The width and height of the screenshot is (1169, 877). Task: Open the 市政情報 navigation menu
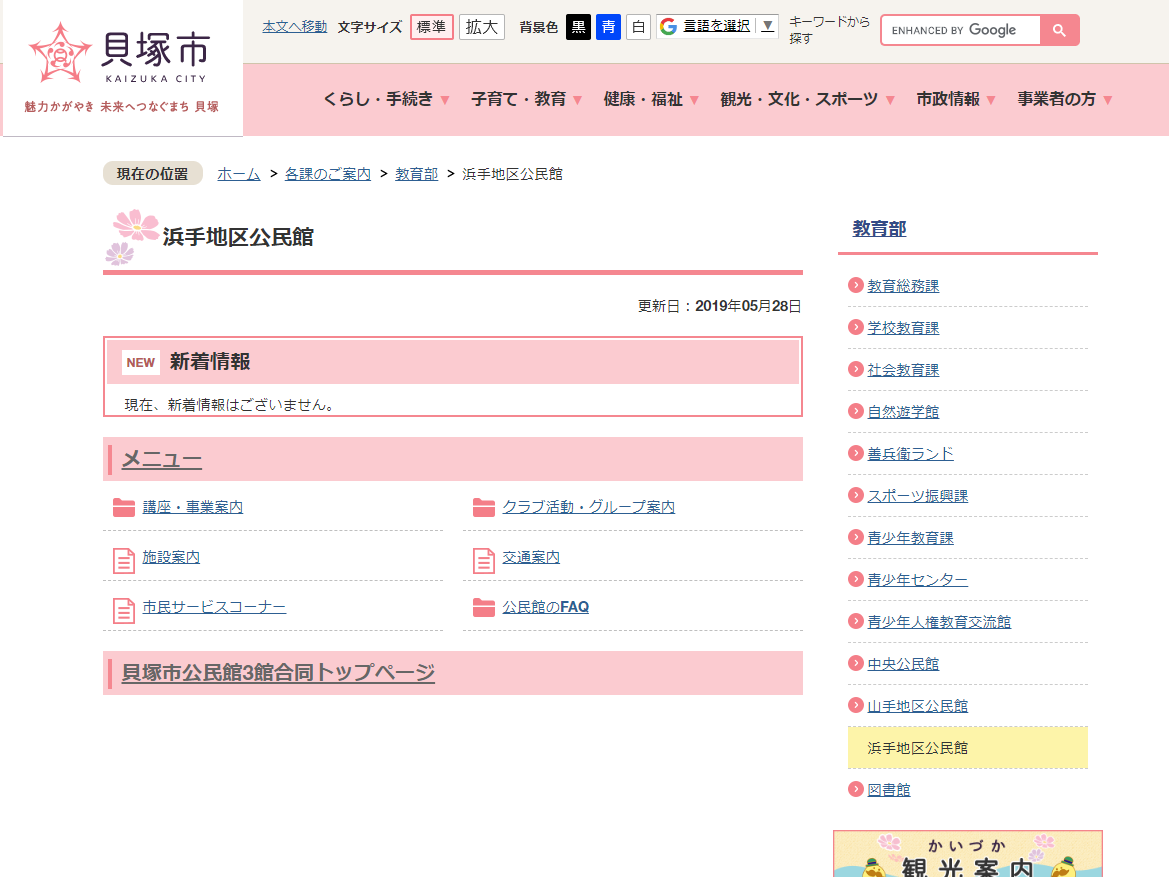point(956,99)
